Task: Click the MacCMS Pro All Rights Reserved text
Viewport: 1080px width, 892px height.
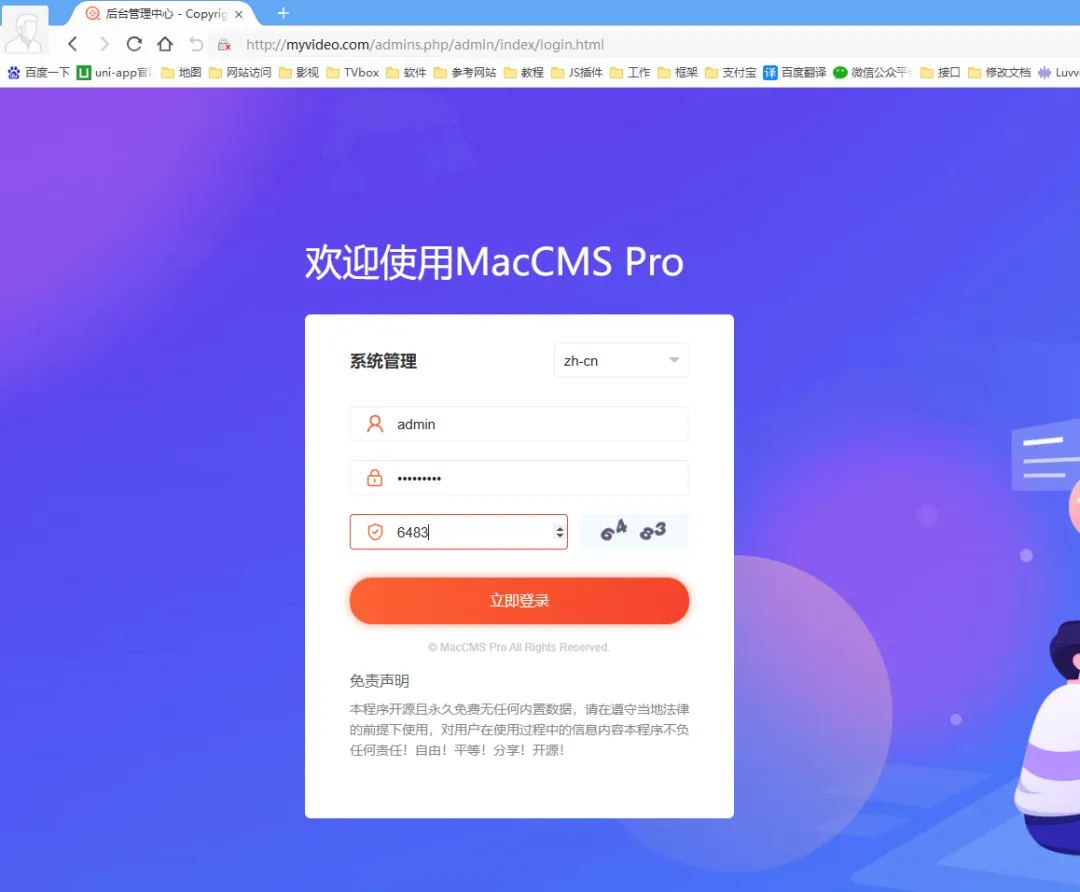Action: point(519,647)
